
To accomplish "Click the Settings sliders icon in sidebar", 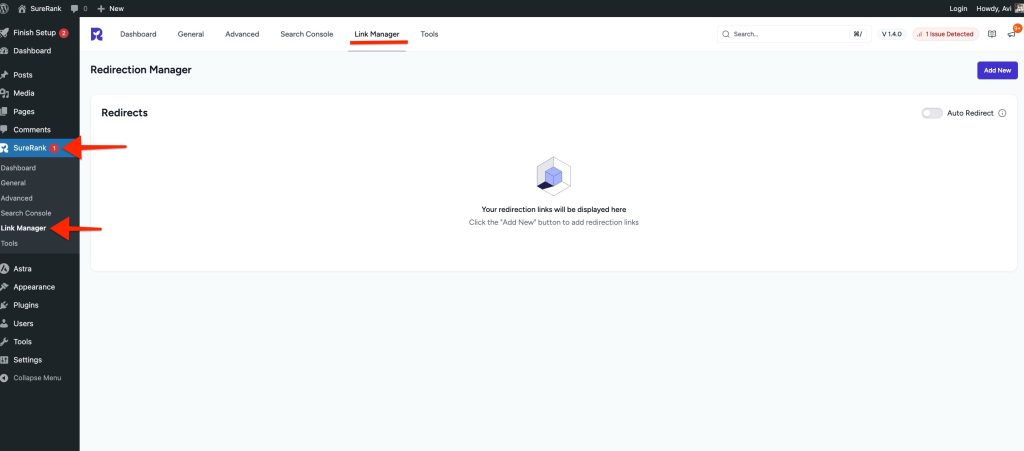I will tap(4, 360).
